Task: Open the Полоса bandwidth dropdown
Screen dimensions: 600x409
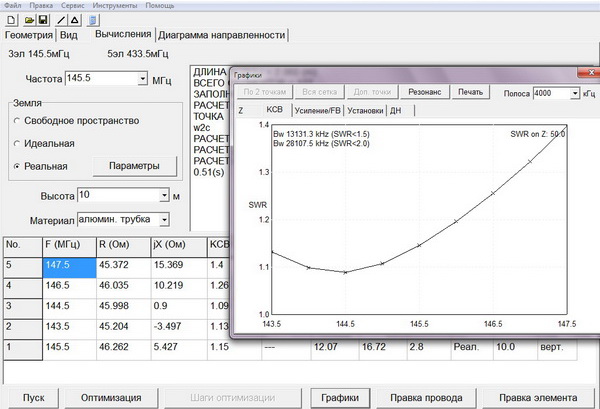Action: click(x=575, y=93)
